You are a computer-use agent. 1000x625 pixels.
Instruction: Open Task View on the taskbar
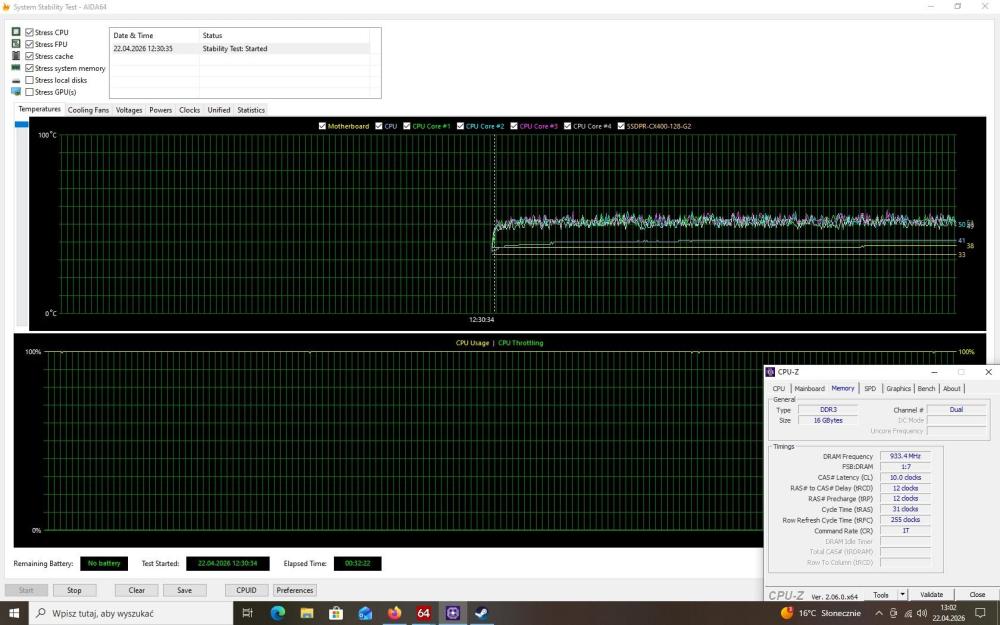(247, 614)
